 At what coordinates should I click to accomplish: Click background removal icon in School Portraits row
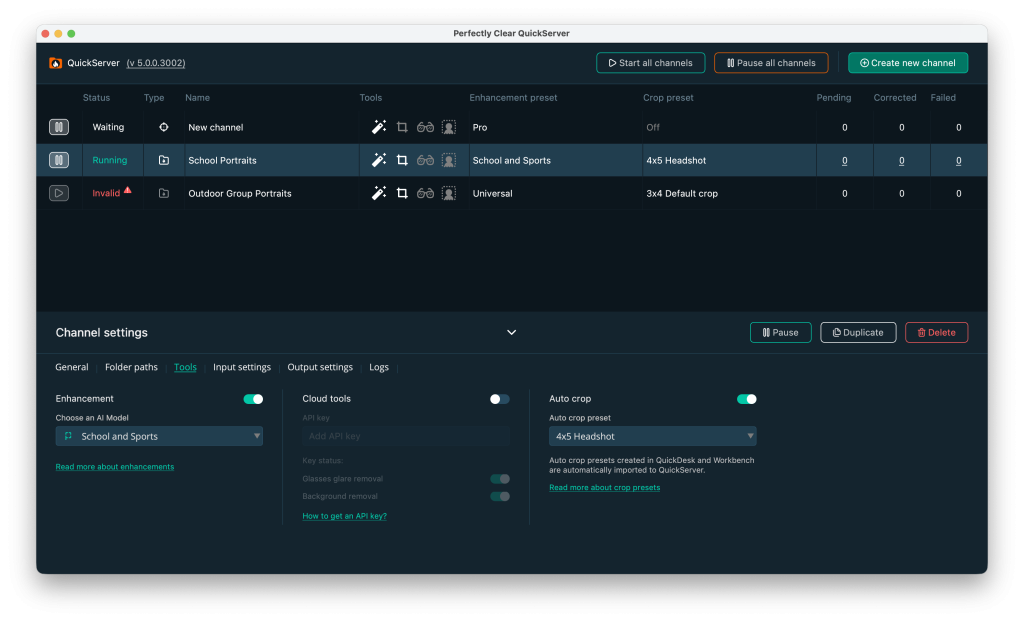click(449, 161)
